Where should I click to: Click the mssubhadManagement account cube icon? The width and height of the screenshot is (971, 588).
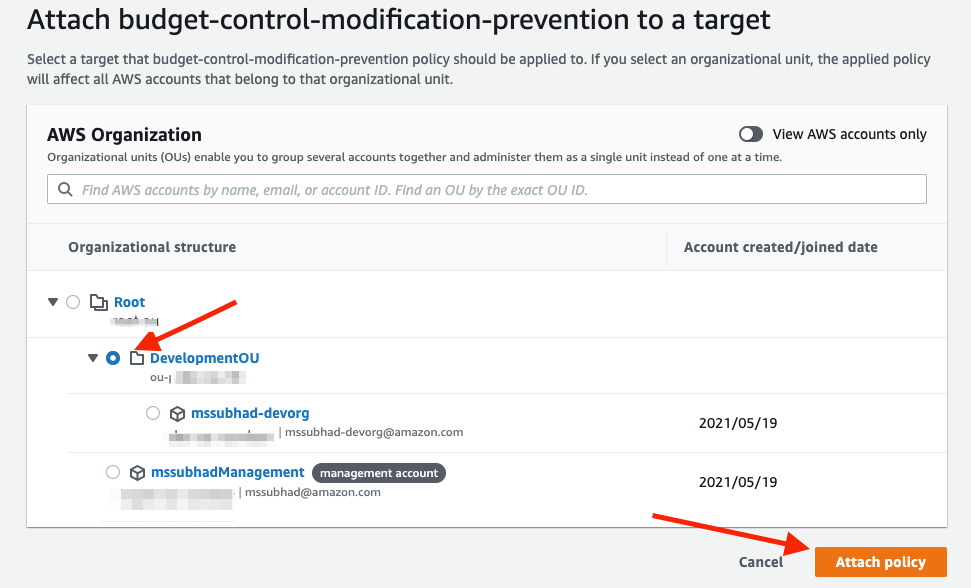point(137,472)
